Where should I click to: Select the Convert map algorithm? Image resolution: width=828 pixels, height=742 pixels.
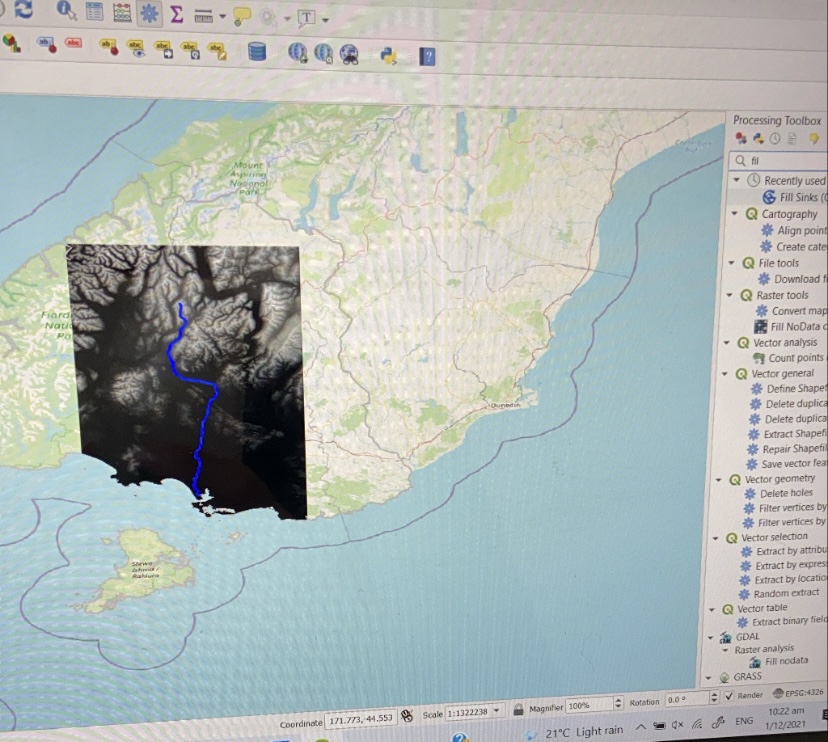coord(791,311)
